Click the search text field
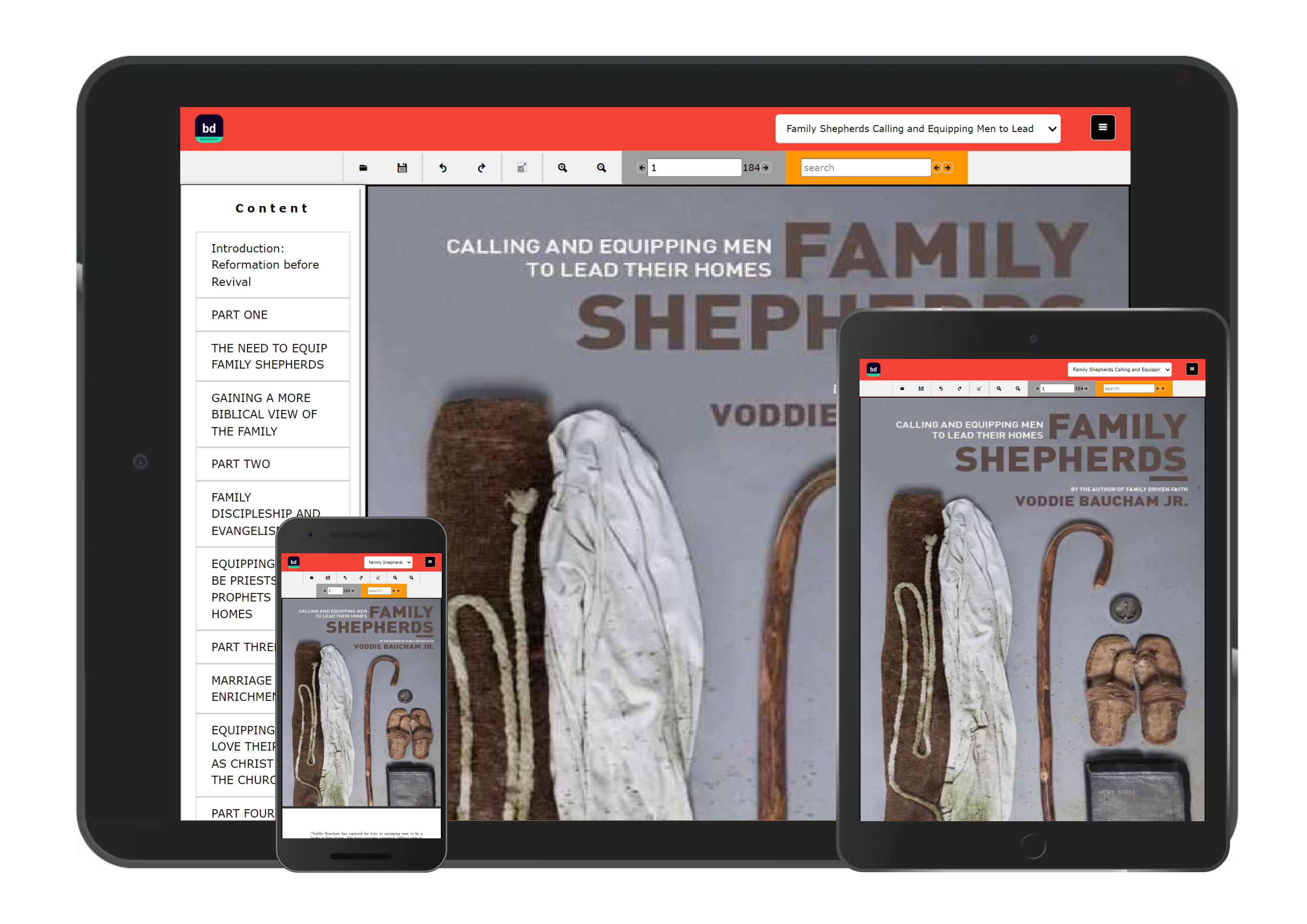 [x=865, y=168]
